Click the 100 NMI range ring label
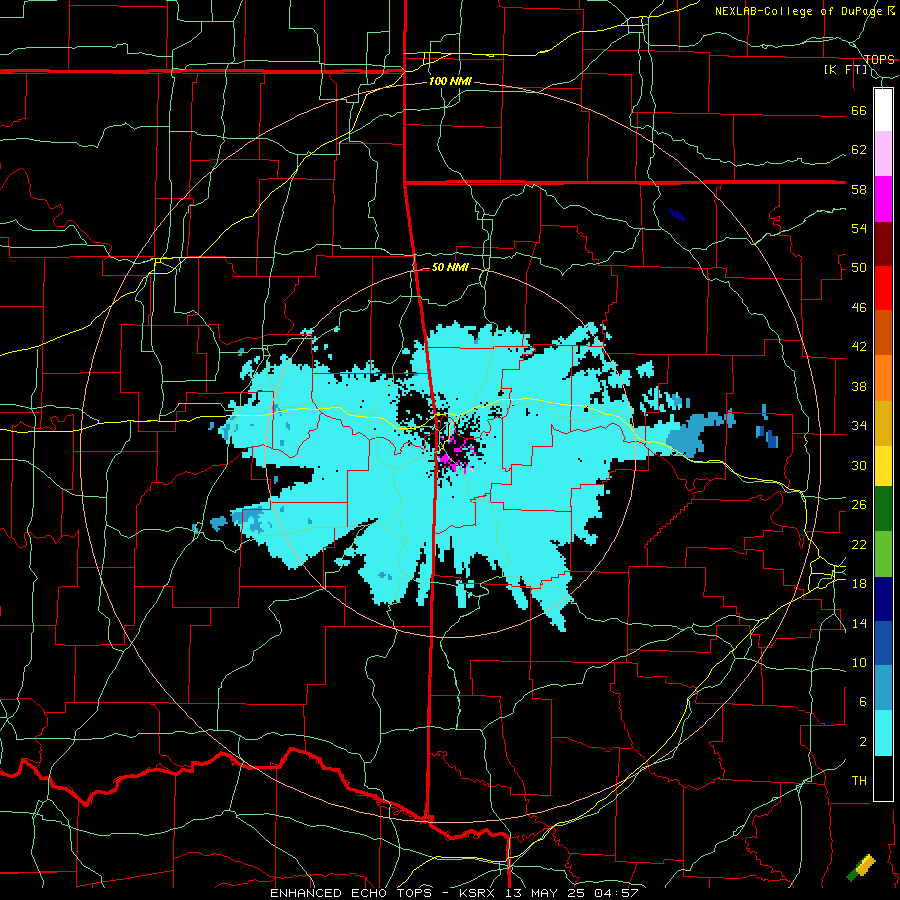The image size is (900, 900). click(450, 81)
